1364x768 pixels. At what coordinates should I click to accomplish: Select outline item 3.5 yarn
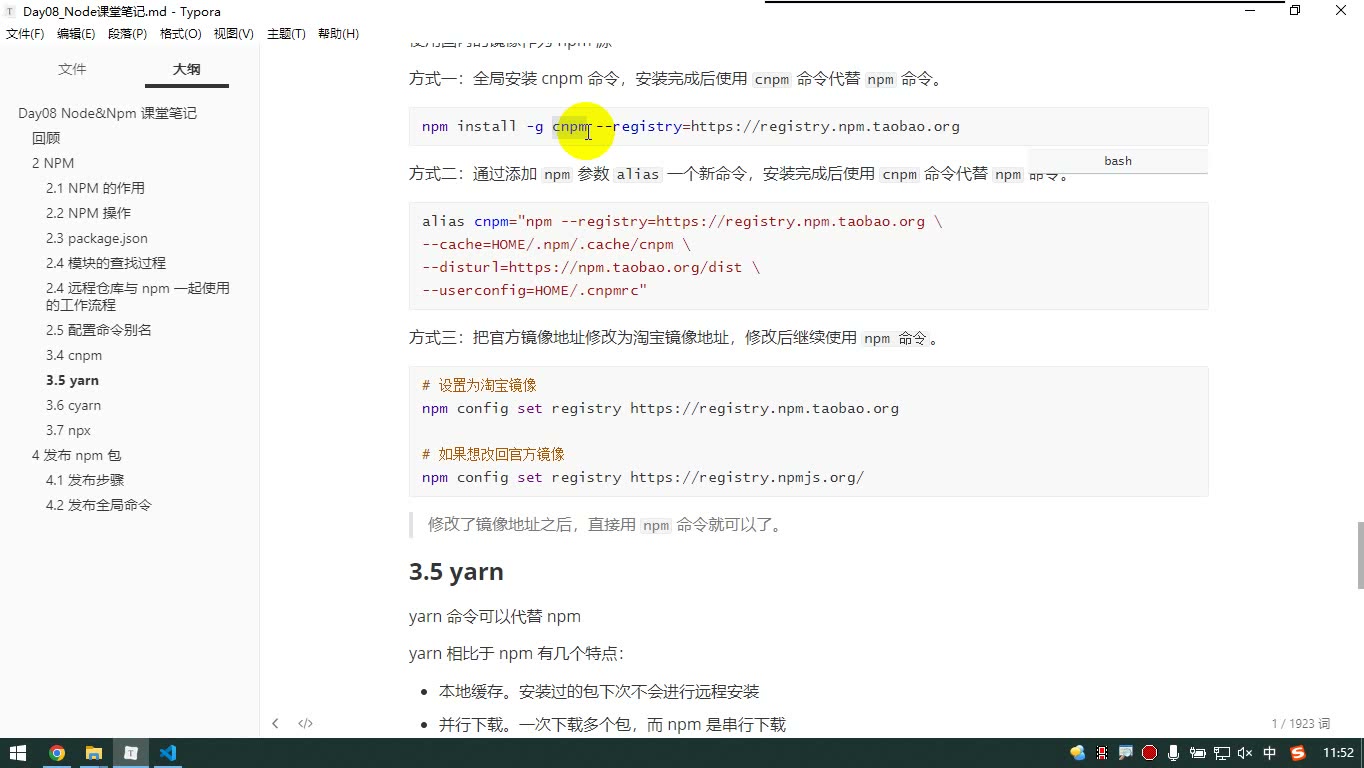click(72, 380)
